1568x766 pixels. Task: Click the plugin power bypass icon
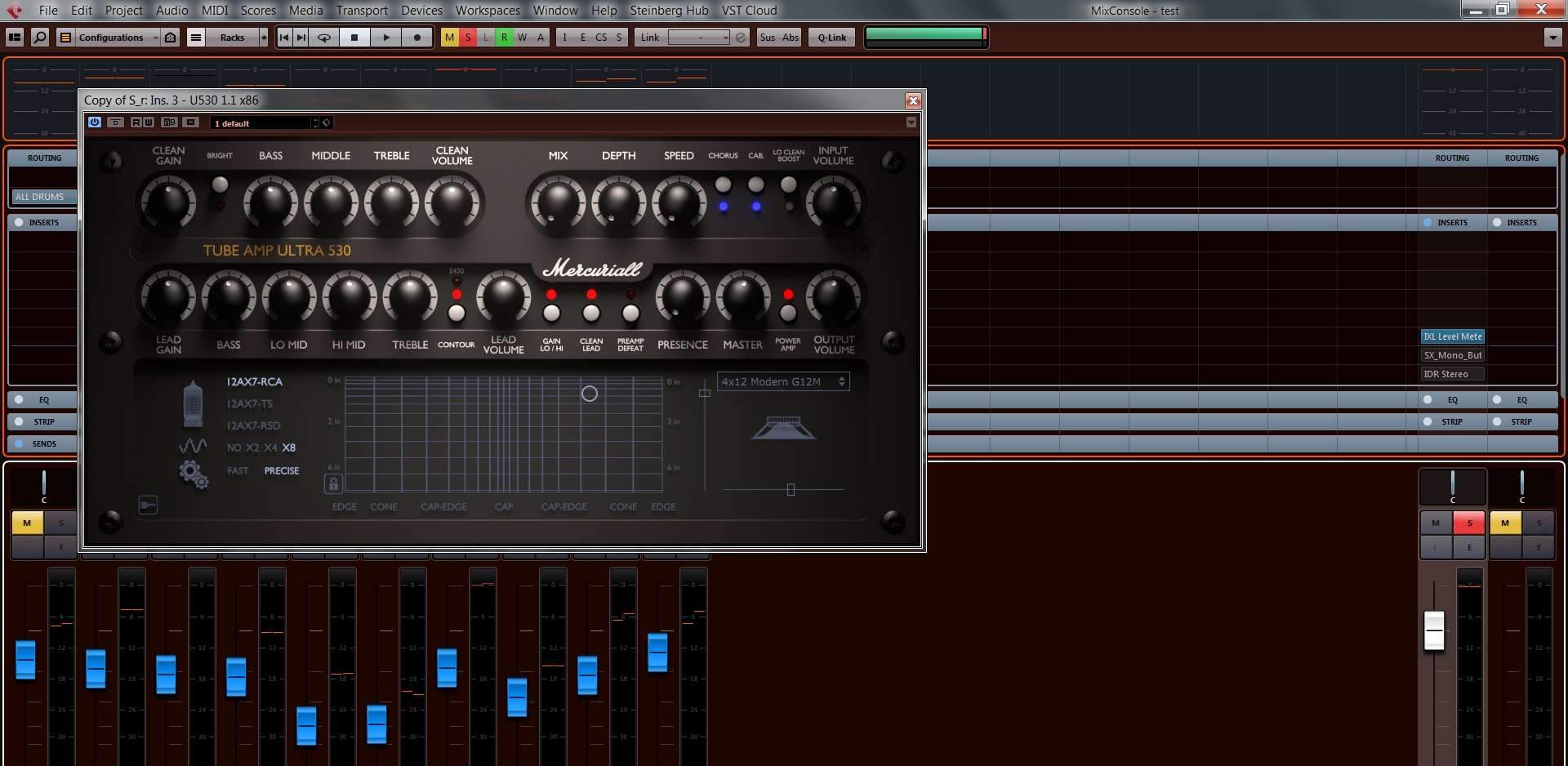click(95, 122)
